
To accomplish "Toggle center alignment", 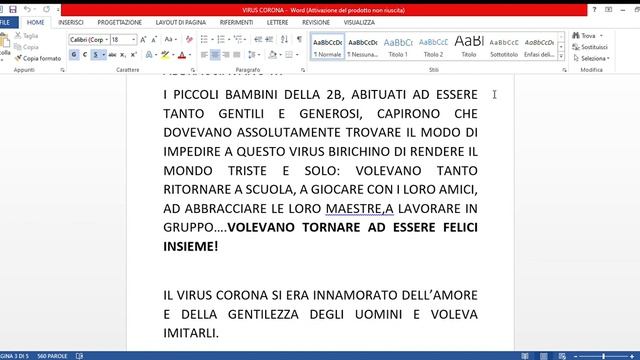I will pos(215,55).
